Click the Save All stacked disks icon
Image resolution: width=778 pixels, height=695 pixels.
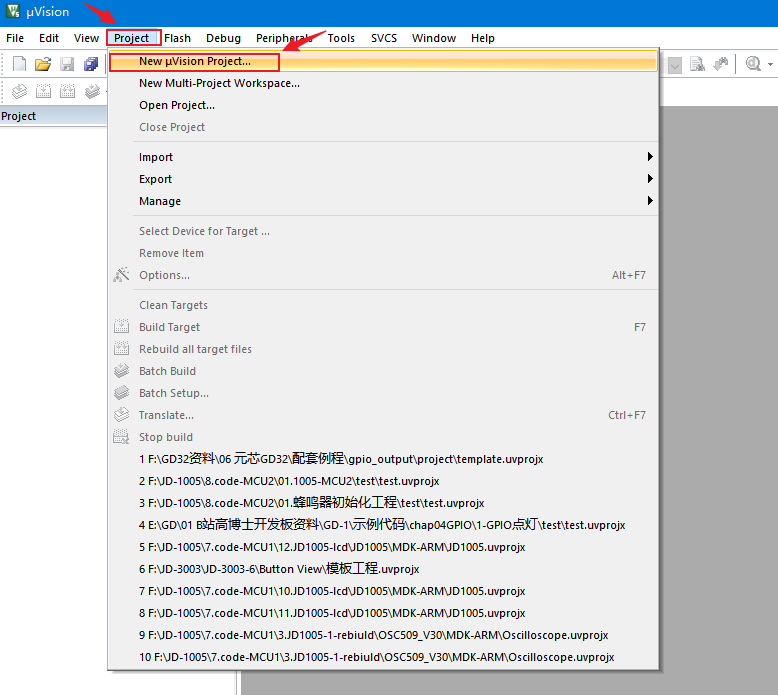[x=91, y=64]
